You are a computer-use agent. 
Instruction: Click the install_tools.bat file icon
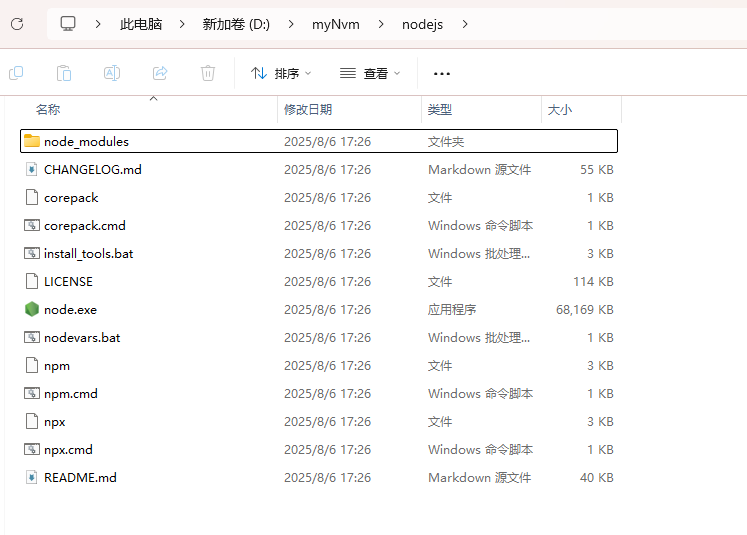tap(31, 253)
